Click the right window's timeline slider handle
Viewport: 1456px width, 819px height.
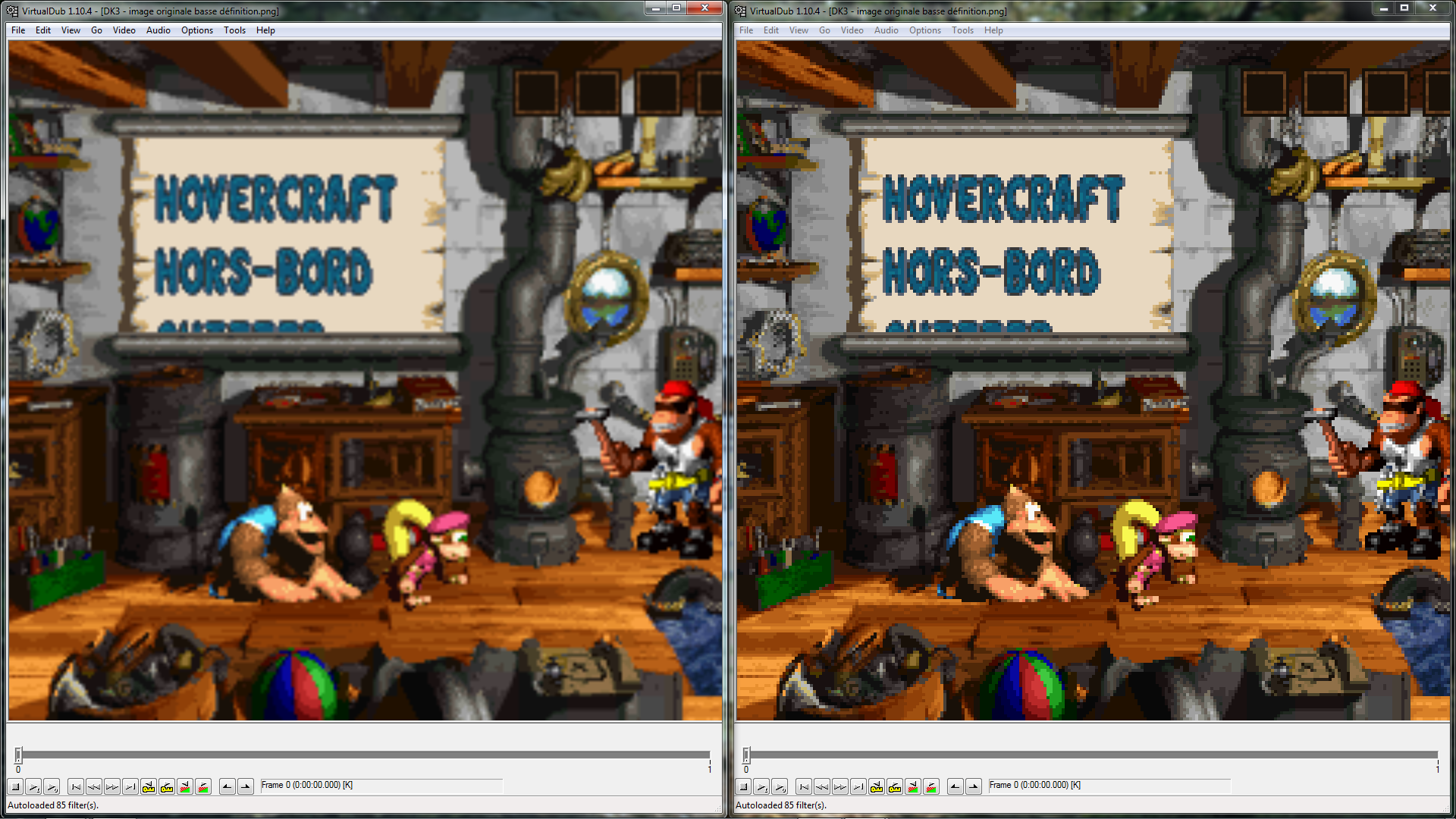coord(746,755)
